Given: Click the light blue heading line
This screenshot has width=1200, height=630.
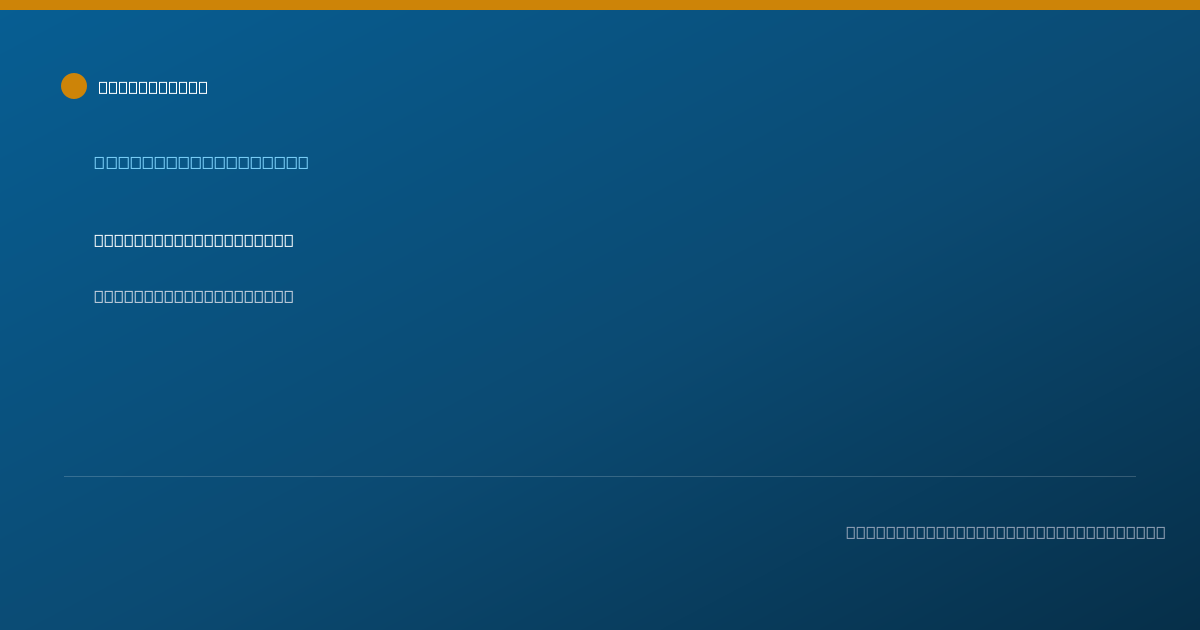Looking at the screenshot, I should pos(201,162).
